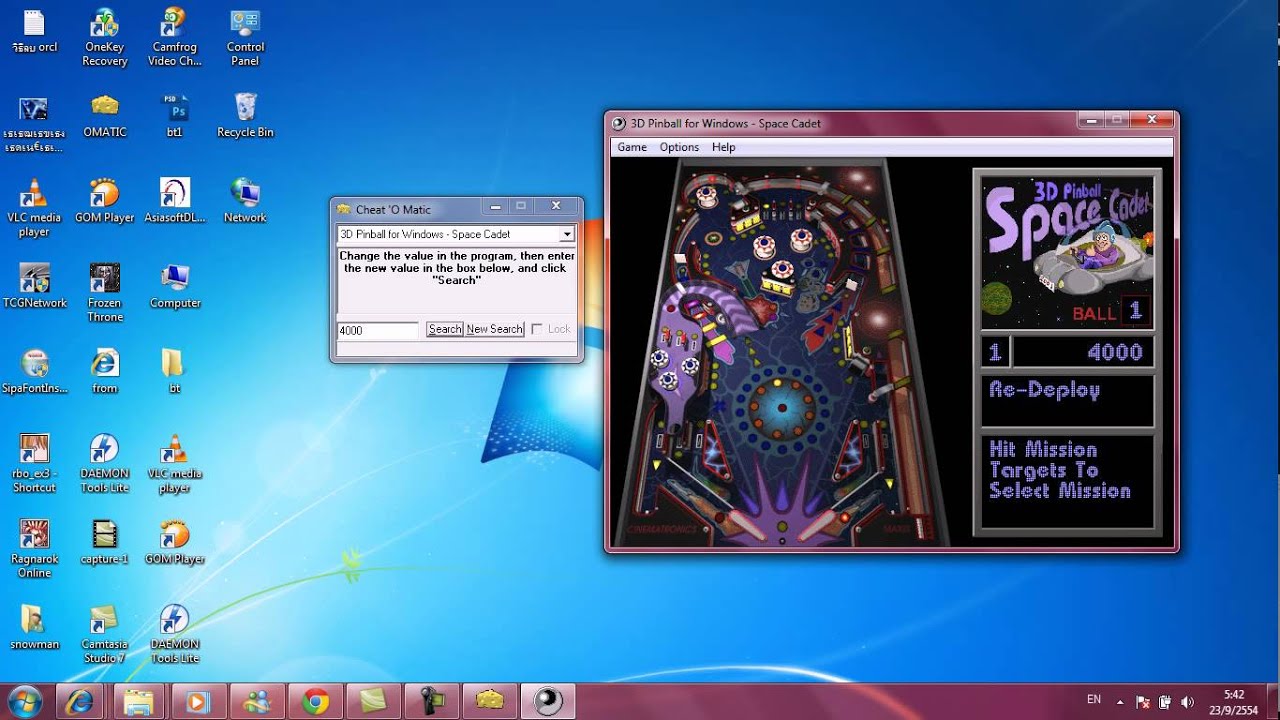Click the 'Hit Mission Targets To Select Mission' text

(x=1060, y=470)
